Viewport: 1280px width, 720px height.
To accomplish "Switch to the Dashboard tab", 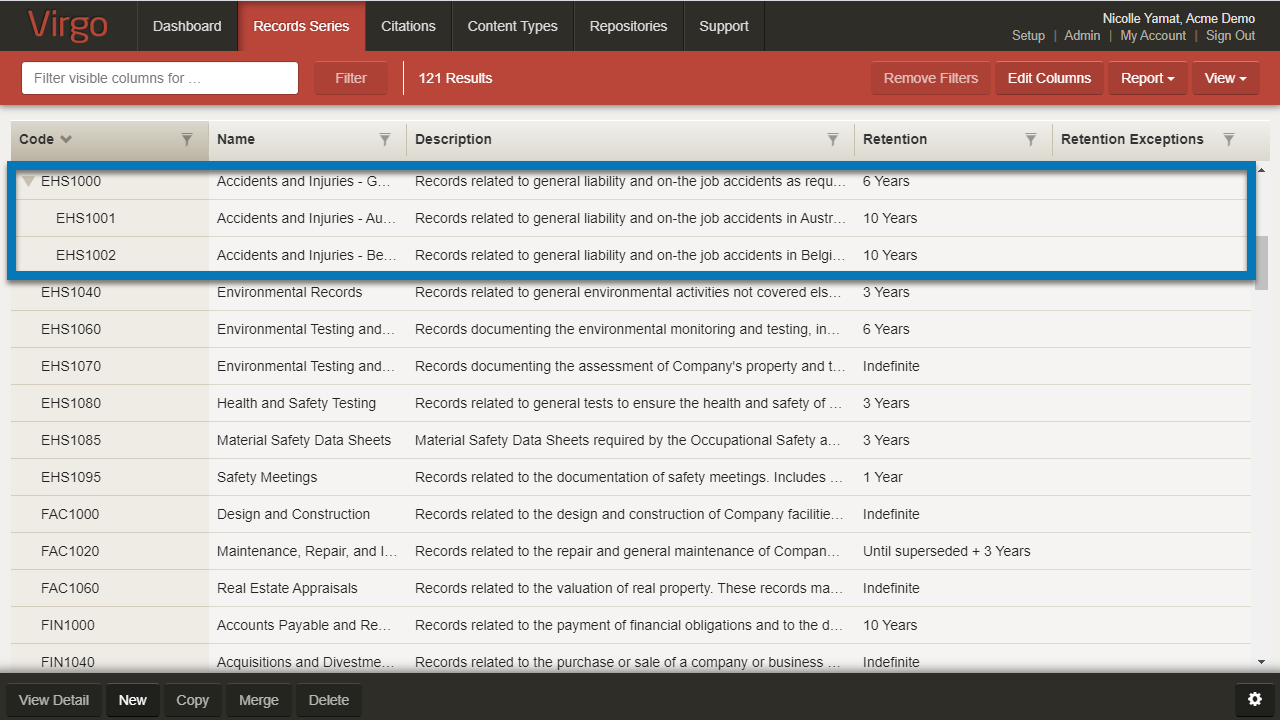I will point(187,26).
